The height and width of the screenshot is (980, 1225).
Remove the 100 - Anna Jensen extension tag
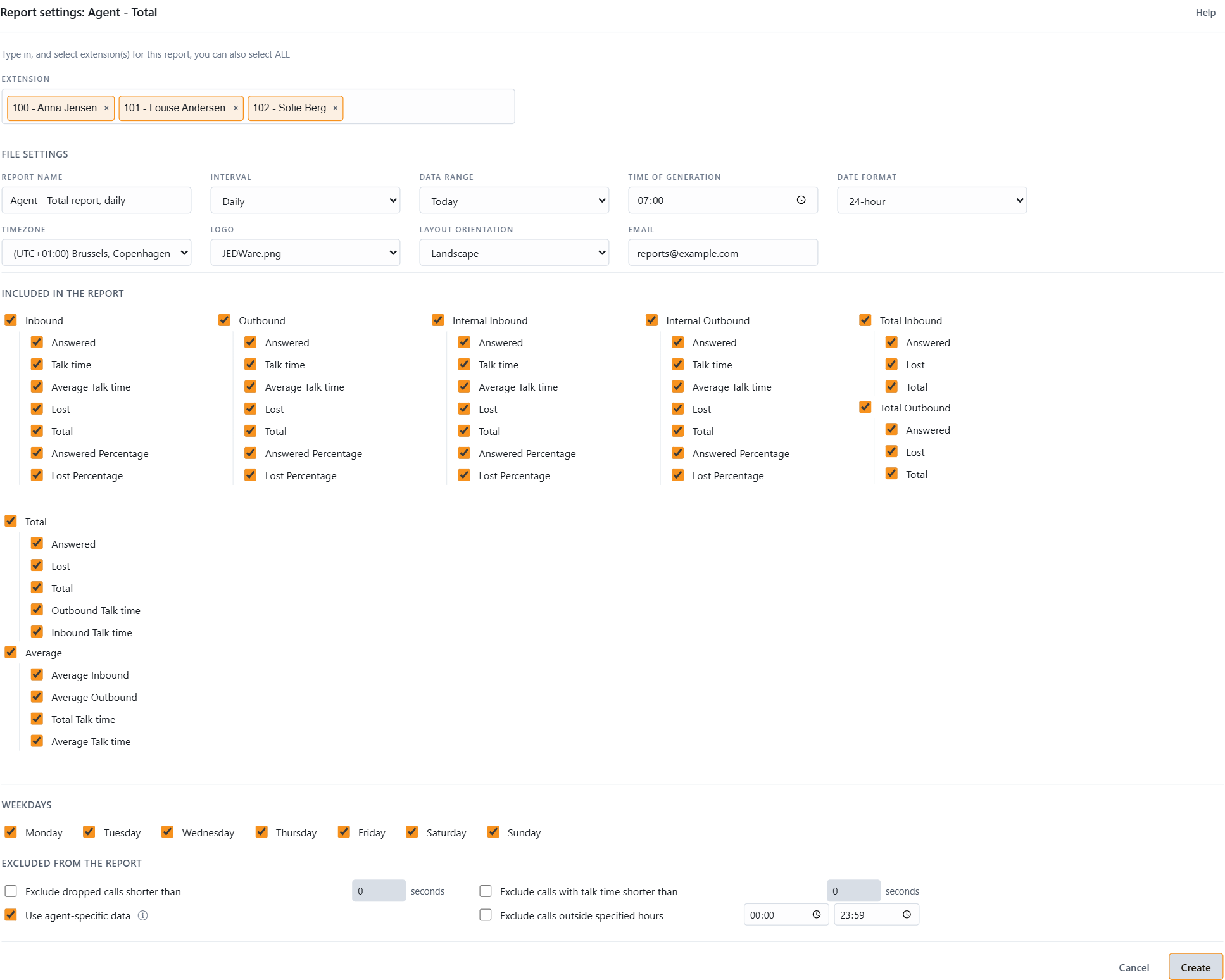[106, 108]
